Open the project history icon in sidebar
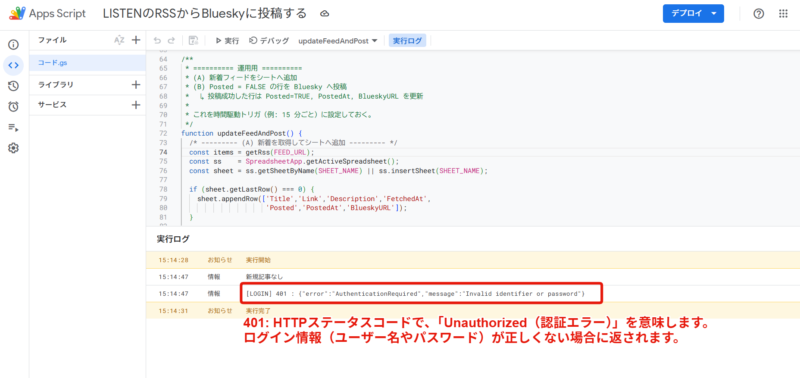Viewport: 800px width, 378px height. coord(13,86)
